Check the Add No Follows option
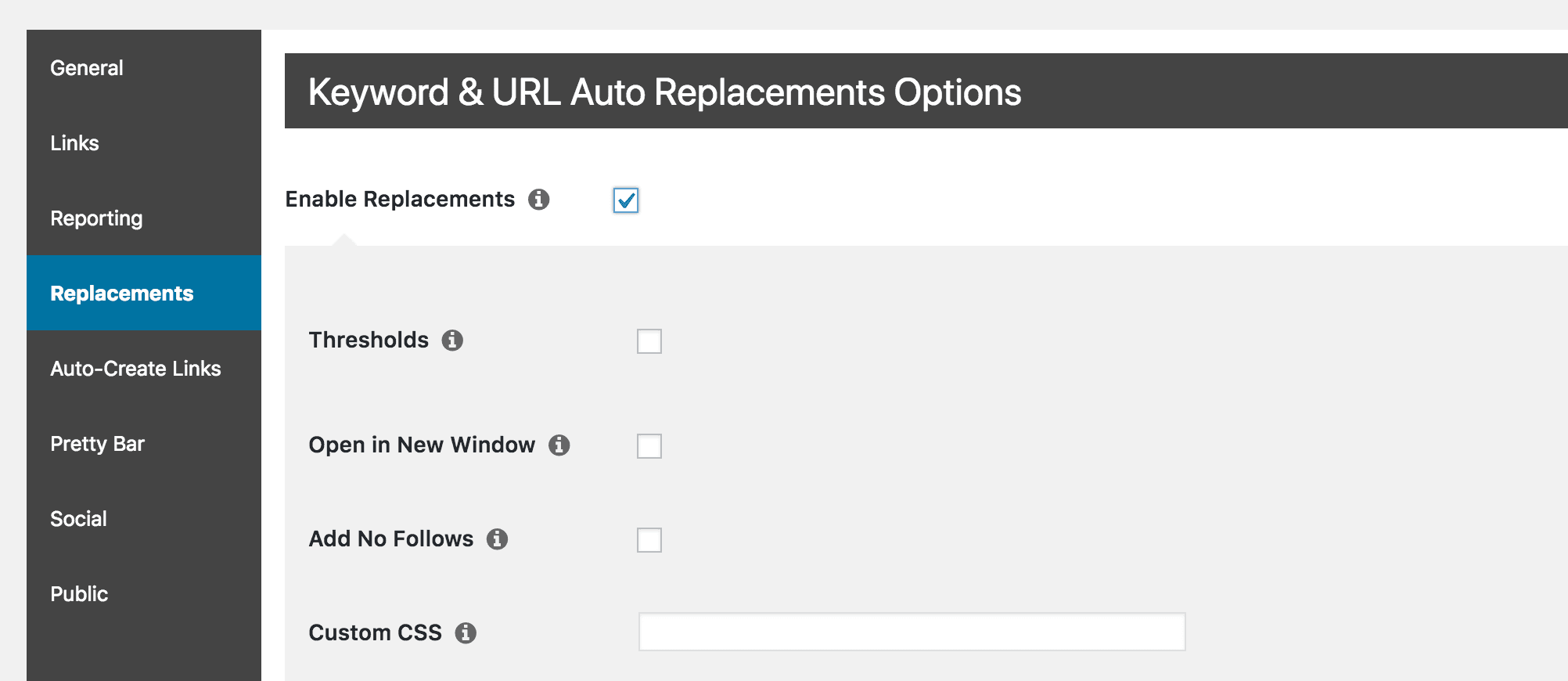 click(649, 540)
